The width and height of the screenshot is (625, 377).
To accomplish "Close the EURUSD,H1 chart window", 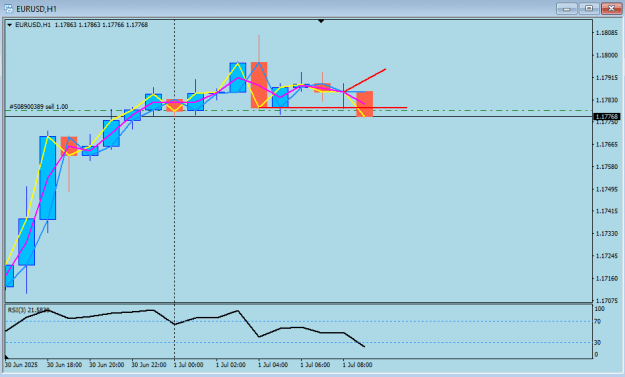I will [x=611, y=8].
